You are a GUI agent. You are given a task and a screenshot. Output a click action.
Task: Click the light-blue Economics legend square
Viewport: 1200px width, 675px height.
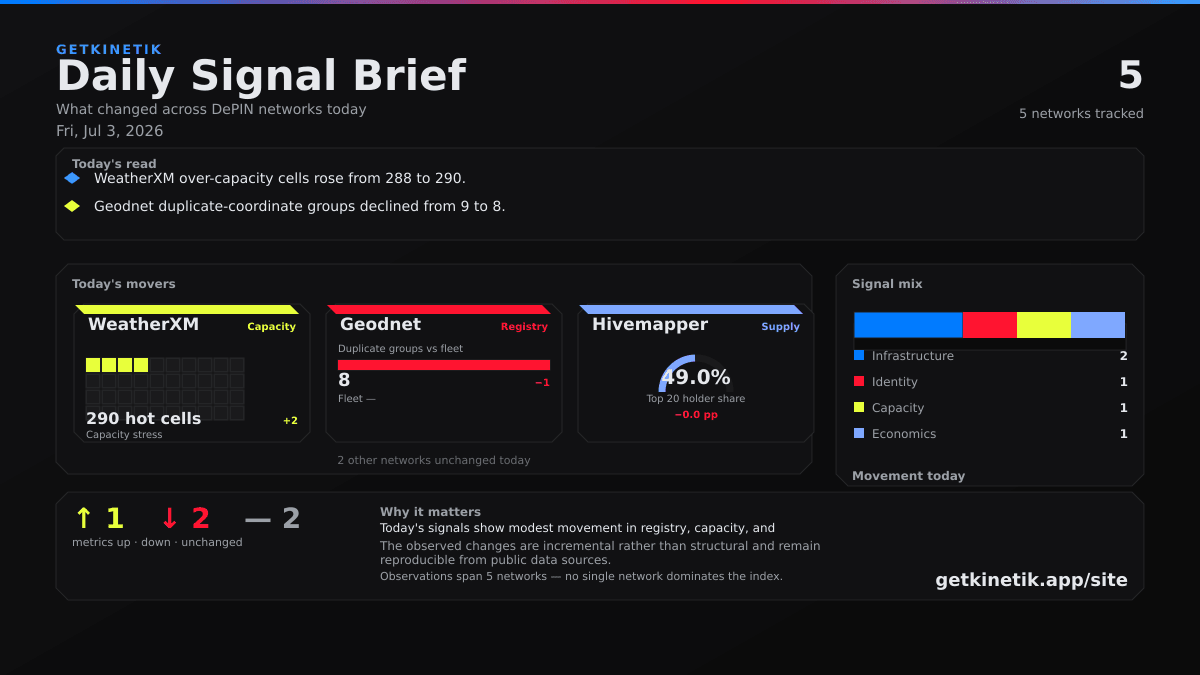[x=859, y=433]
